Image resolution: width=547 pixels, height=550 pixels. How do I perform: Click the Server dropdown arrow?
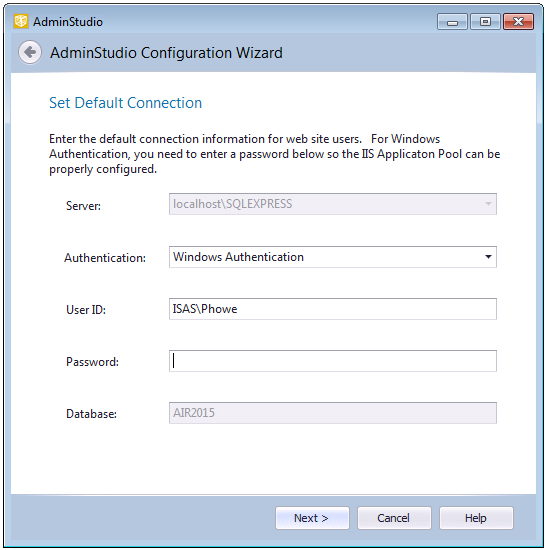[x=488, y=204]
